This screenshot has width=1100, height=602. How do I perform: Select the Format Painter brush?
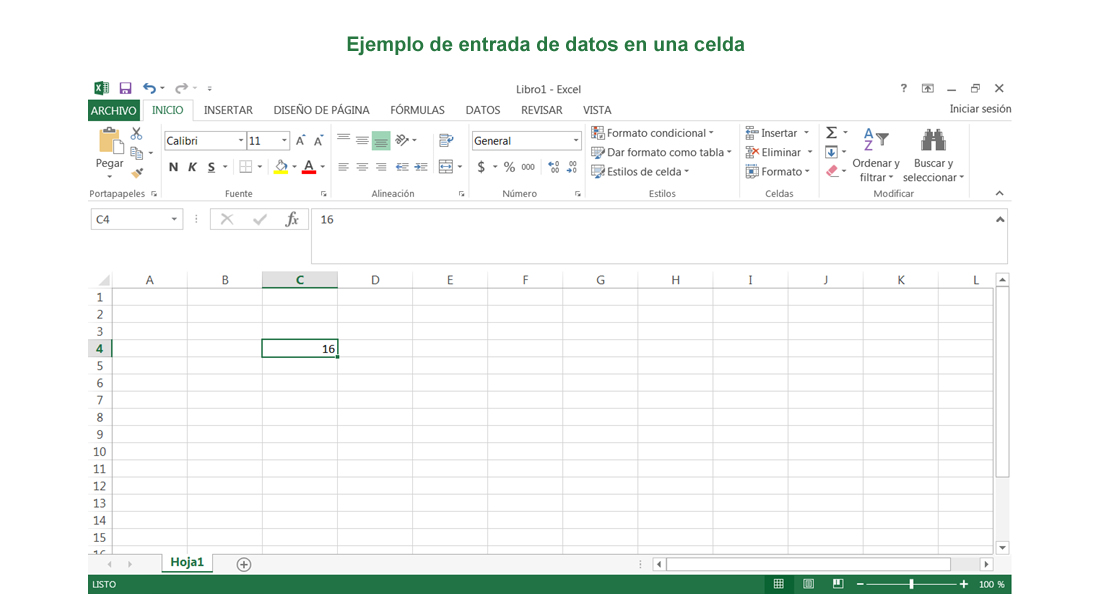pyautogui.click(x=137, y=172)
